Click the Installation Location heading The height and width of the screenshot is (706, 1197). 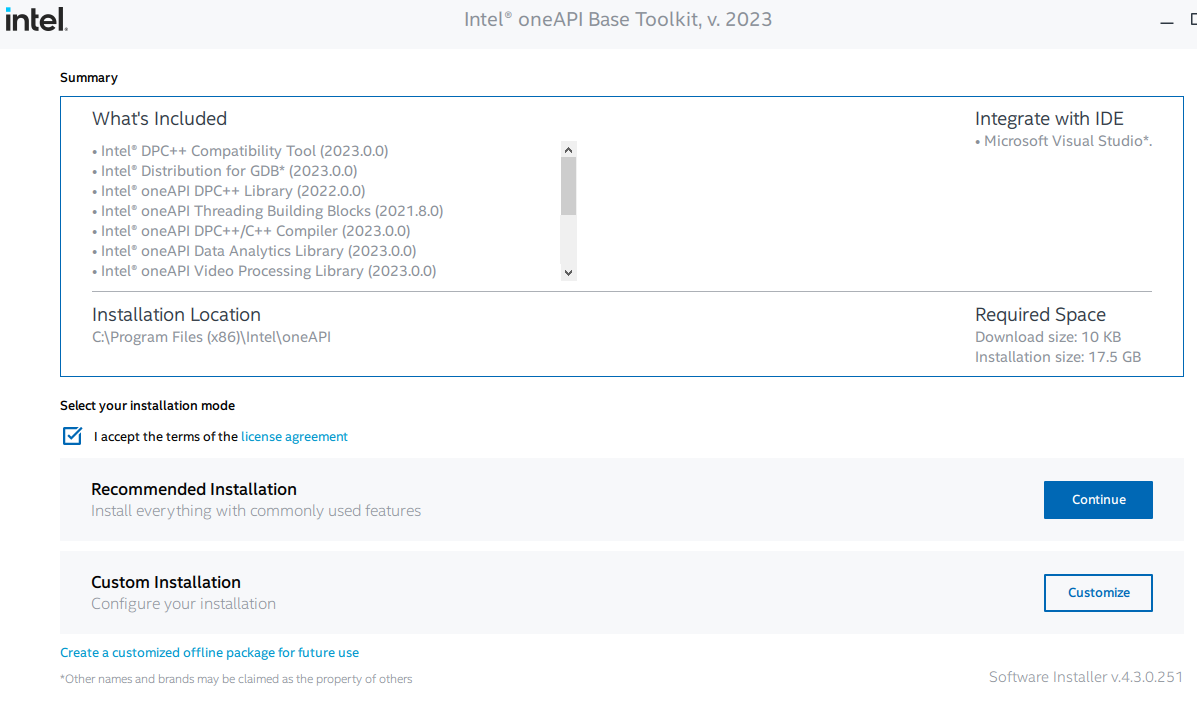[176, 314]
